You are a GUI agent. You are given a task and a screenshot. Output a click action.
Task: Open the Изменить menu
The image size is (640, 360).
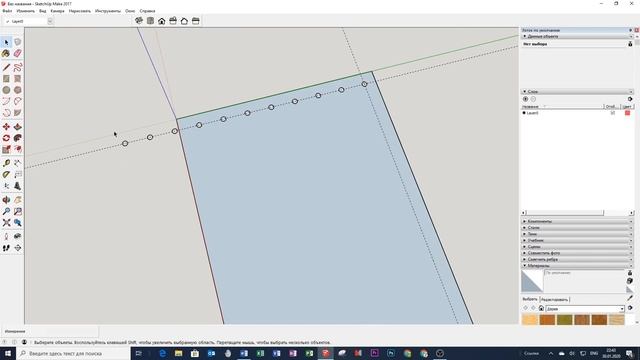point(26,11)
